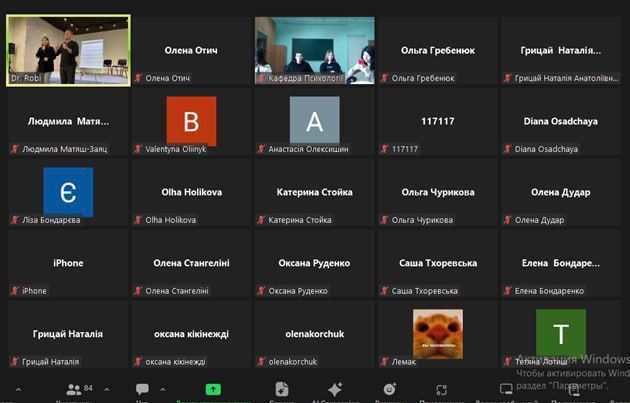630x403 pixels.
Task: Select Dr. Robi's active speaker video tile
Action: pyautogui.click(x=68, y=49)
